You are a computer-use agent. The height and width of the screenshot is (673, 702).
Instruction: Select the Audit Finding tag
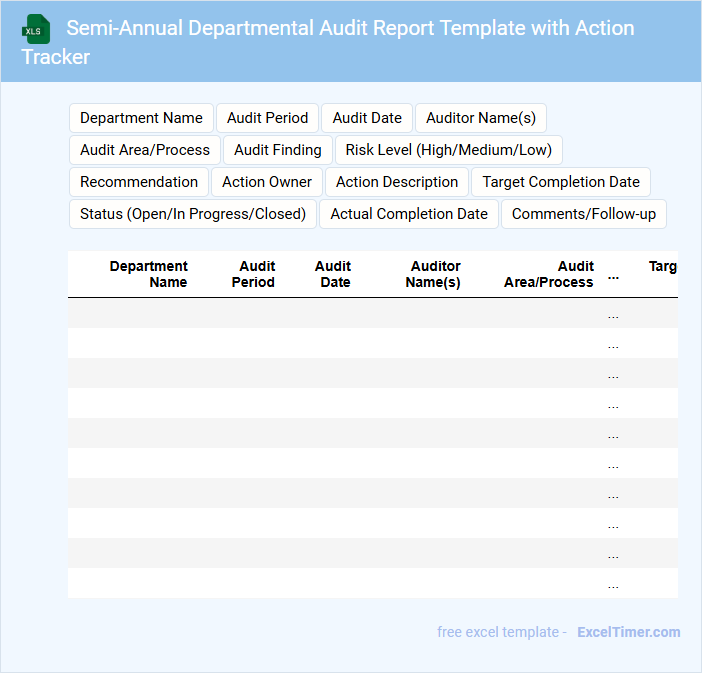(x=278, y=150)
